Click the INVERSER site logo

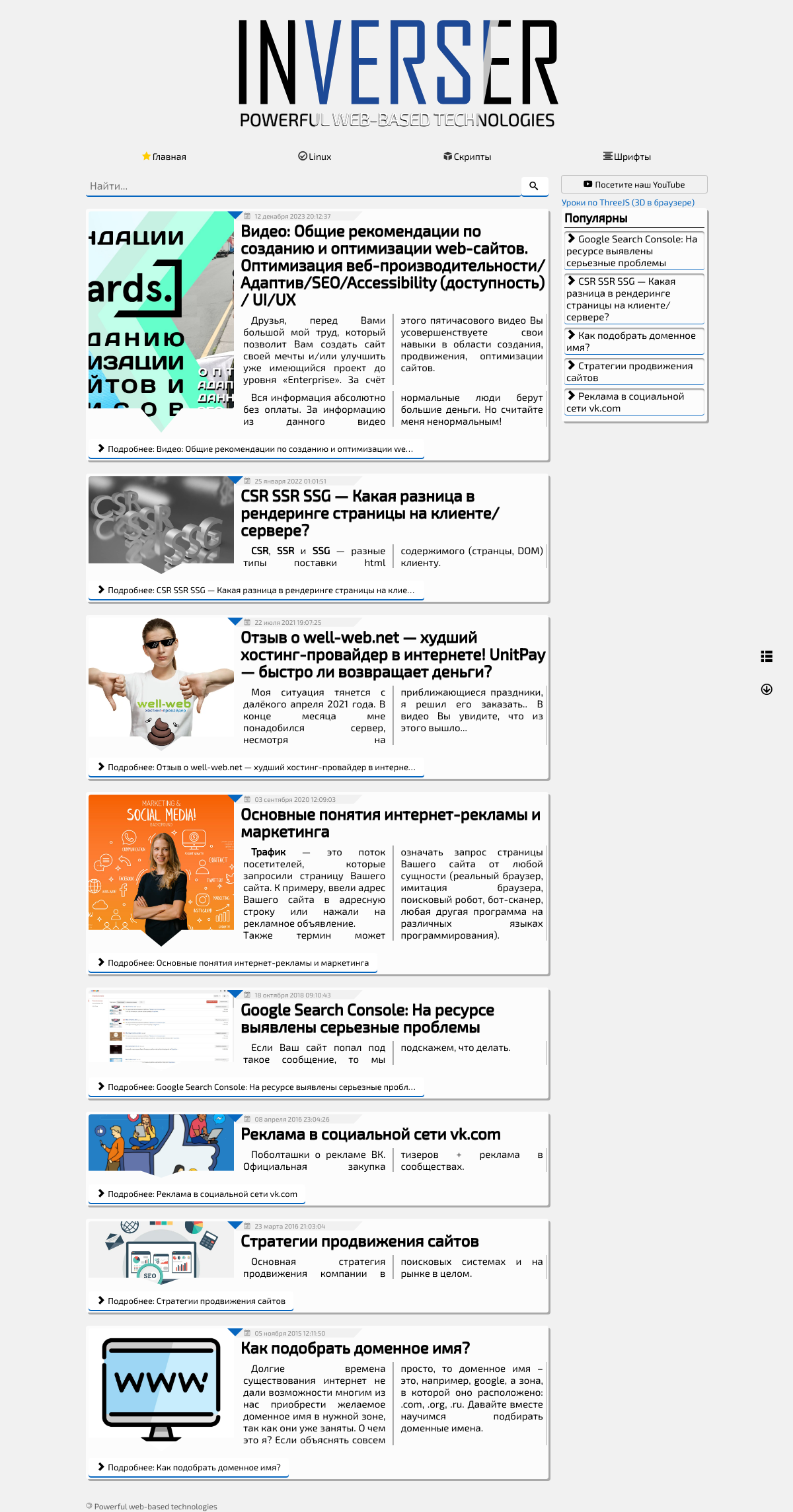point(398,73)
